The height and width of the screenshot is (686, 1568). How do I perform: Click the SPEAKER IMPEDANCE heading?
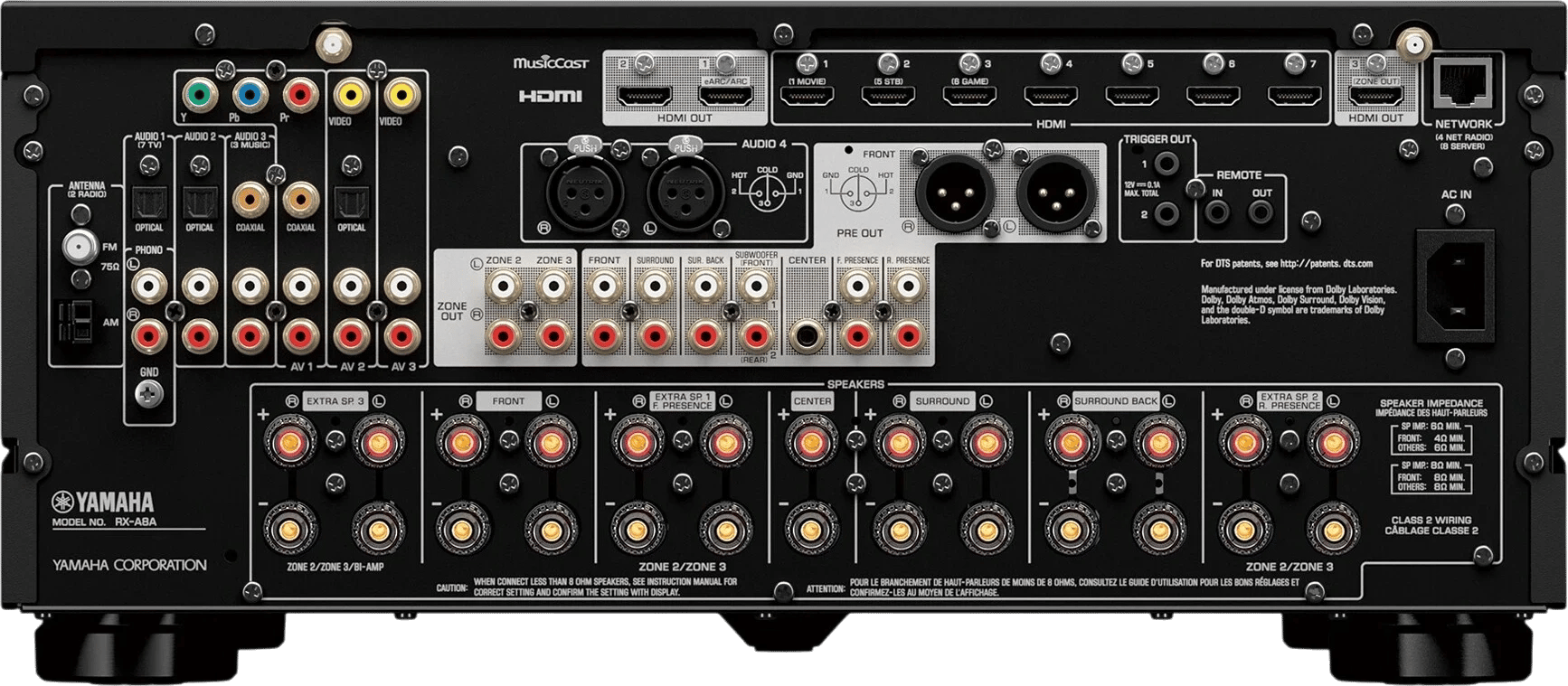(x=1431, y=403)
